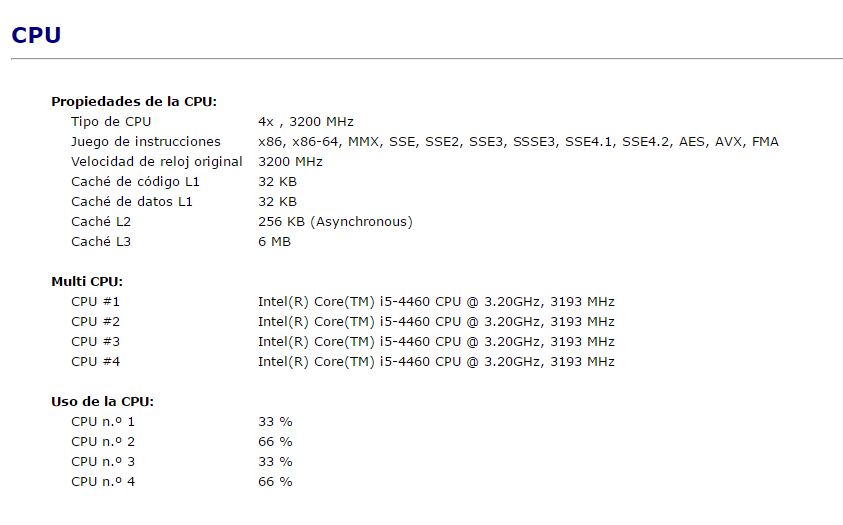Select the 6 MB cache value
The width and height of the screenshot is (843, 525).
274,242
